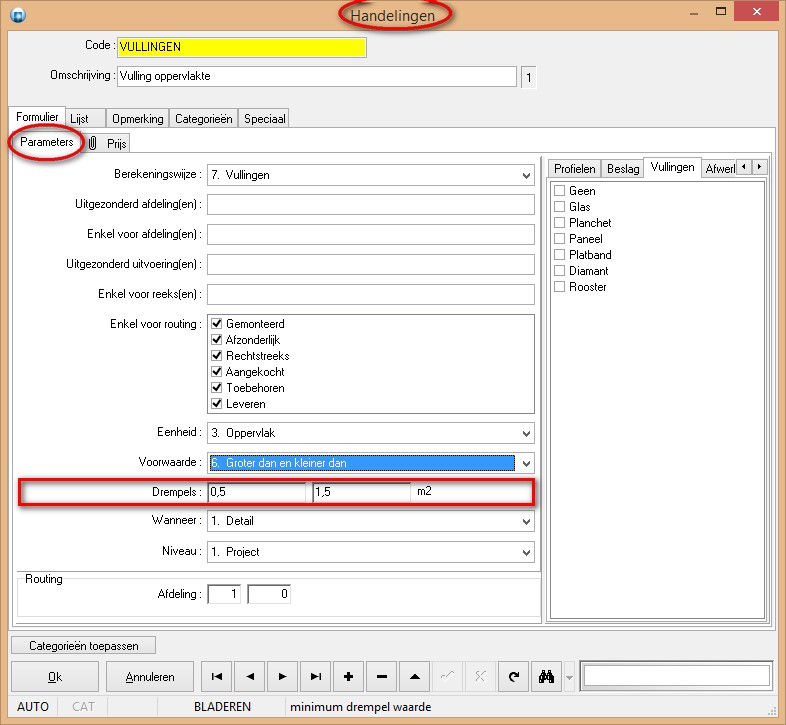Click the Enkel voor reeks(en) field
Viewport: 786px width, 725px height.
(371, 295)
